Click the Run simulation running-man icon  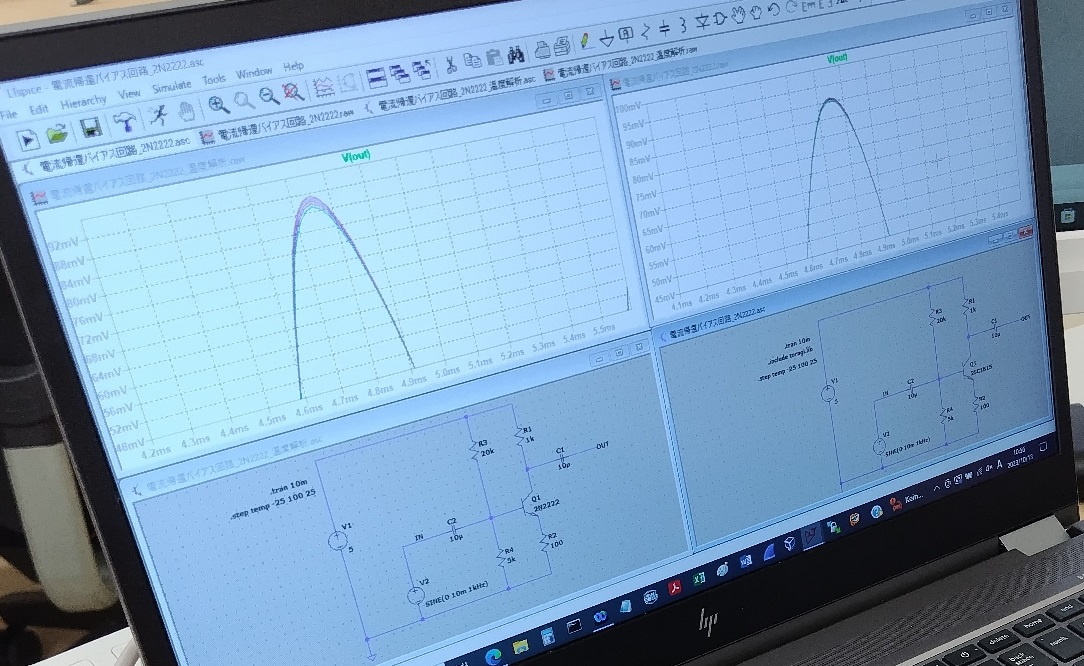tap(158, 115)
